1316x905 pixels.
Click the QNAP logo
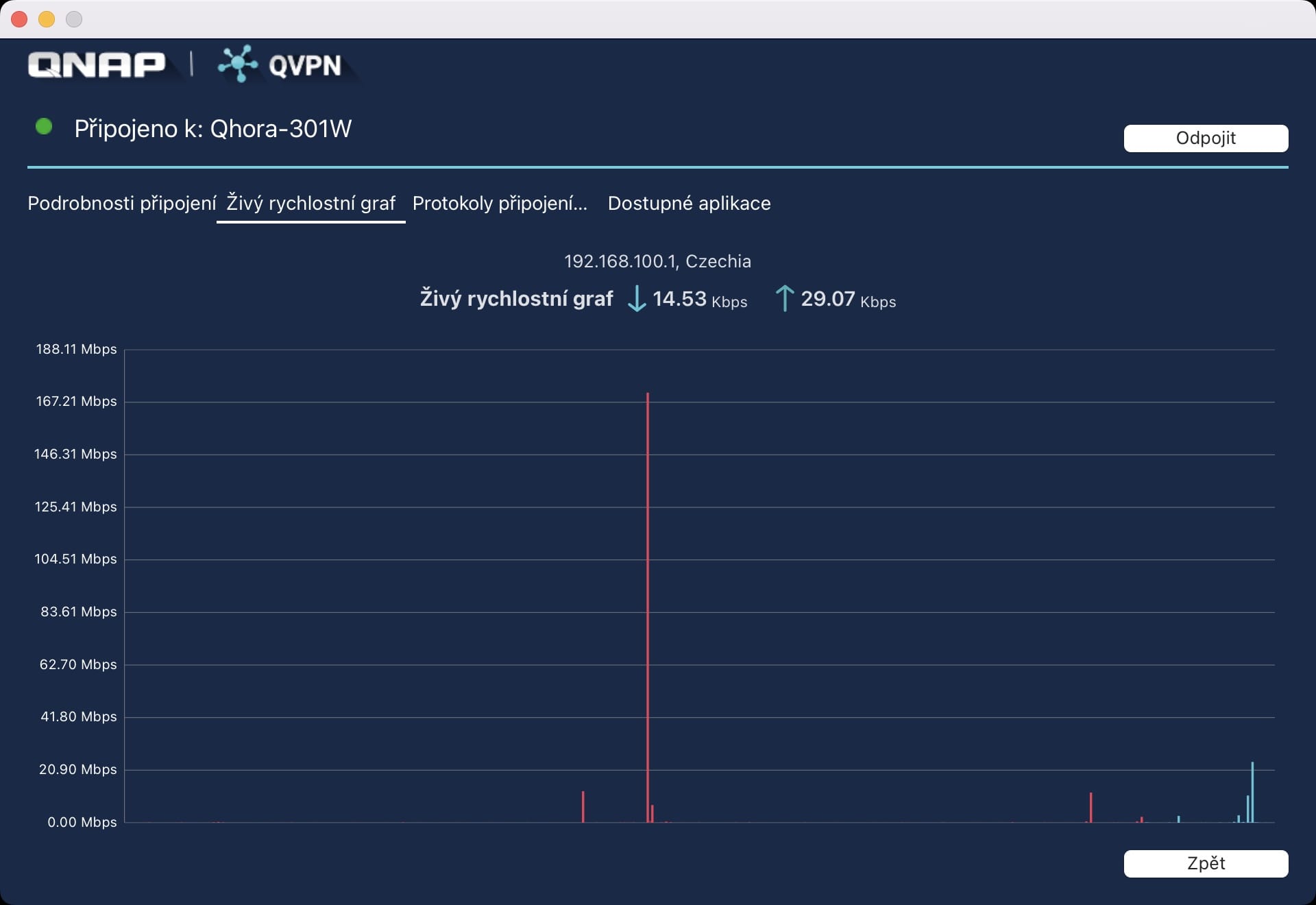pos(97,65)
